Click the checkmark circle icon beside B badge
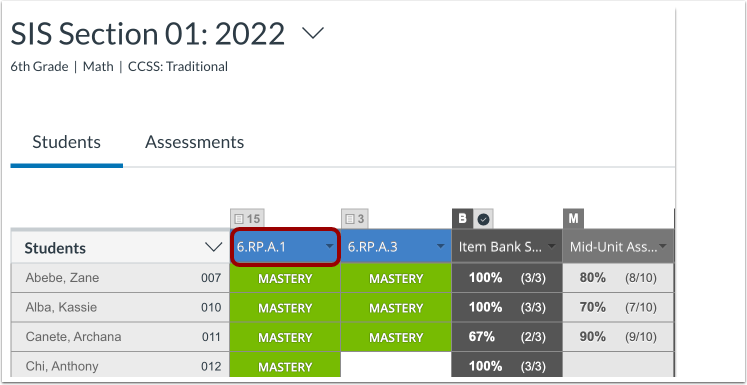The height and width of the screenshot is (385, 747). click(x=483, y=219)
